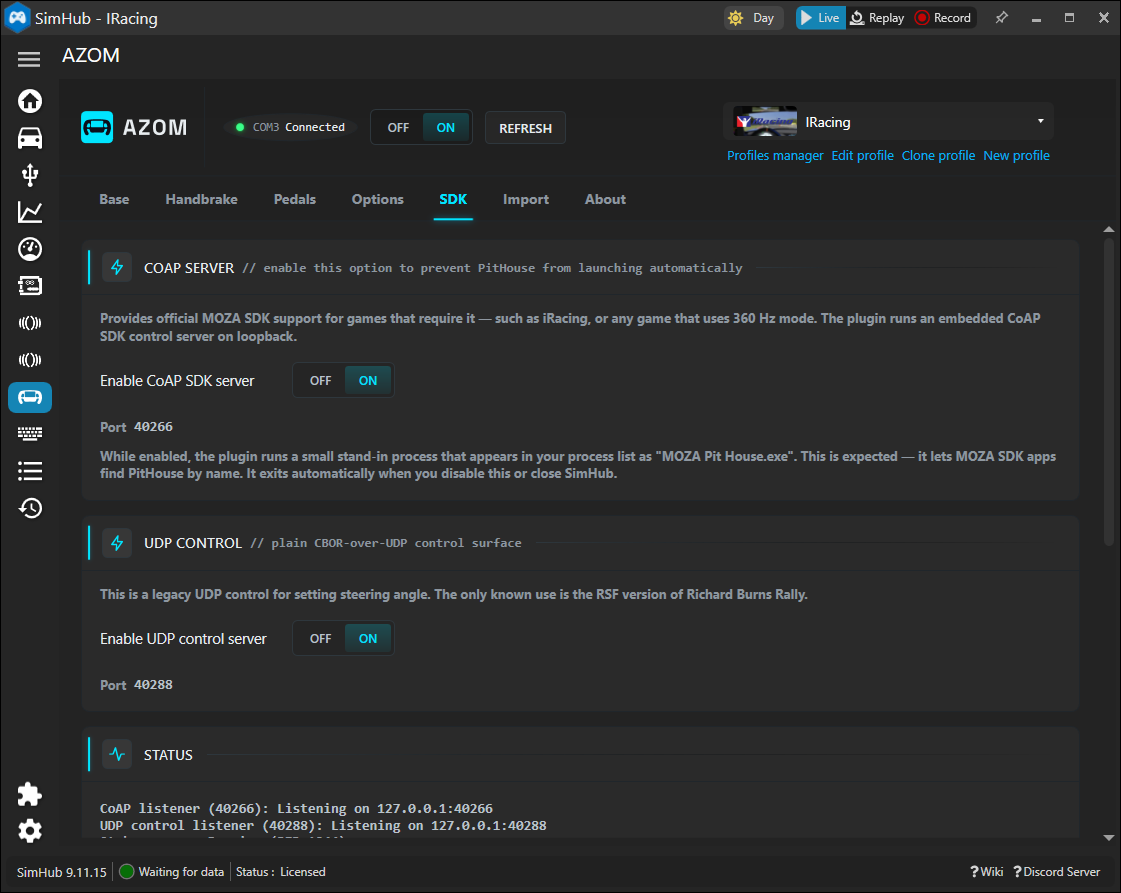
Task: Switch to the Handbrake tab
Action: click(202, 199)
